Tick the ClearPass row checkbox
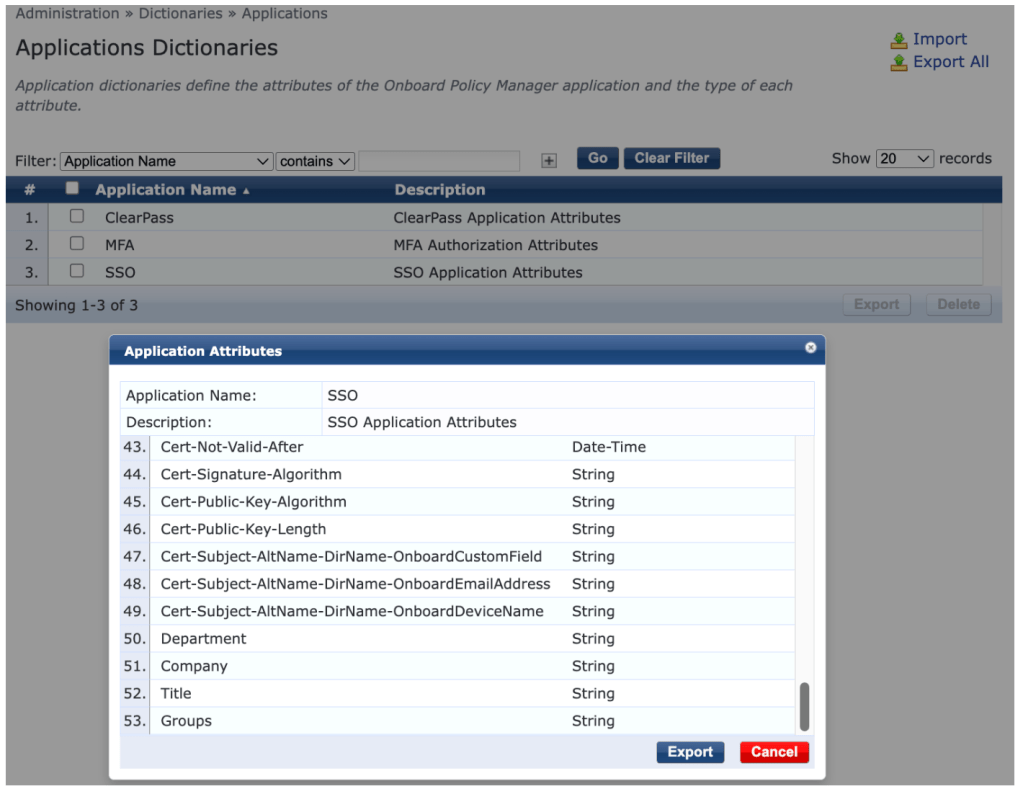 click(x=77, y=216)
